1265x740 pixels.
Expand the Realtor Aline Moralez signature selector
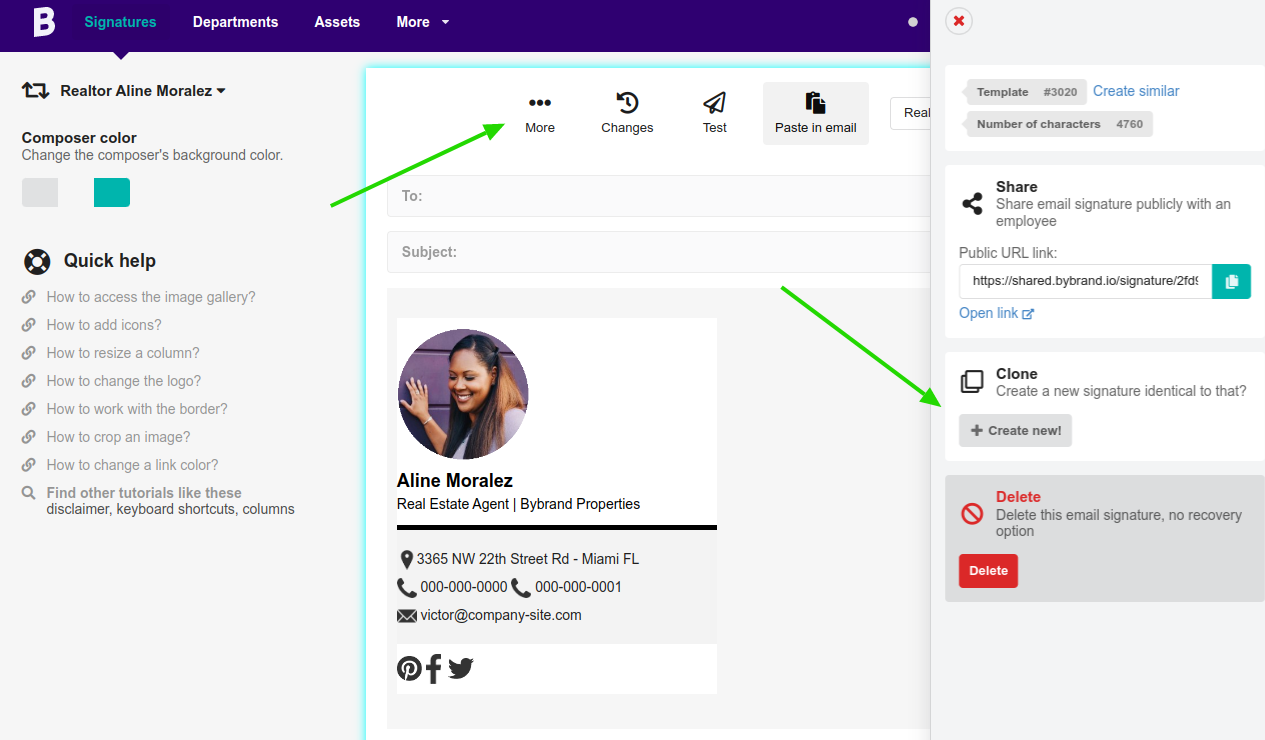(x=142, y=90)
